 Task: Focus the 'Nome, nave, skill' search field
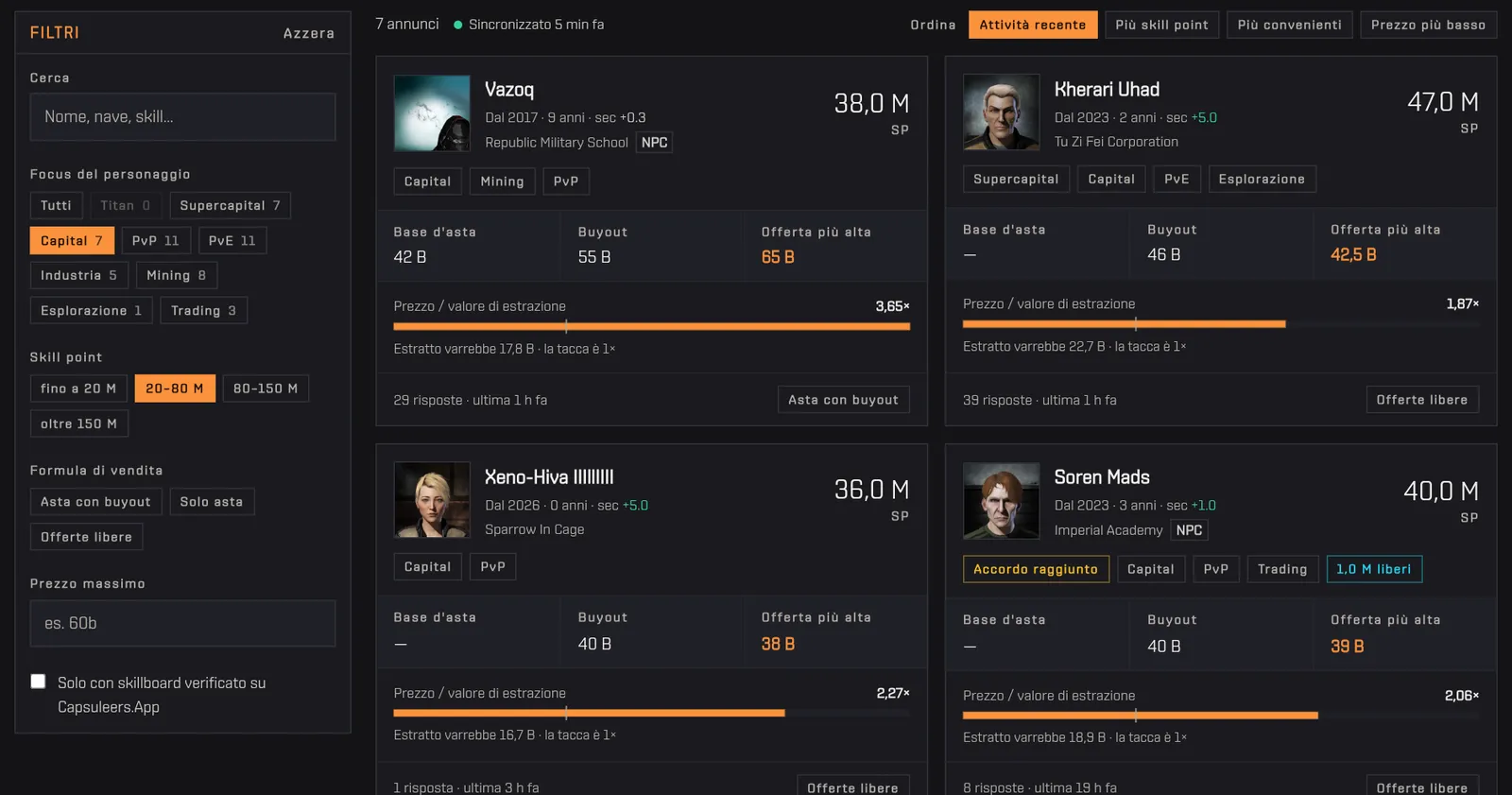click(182, 116)
